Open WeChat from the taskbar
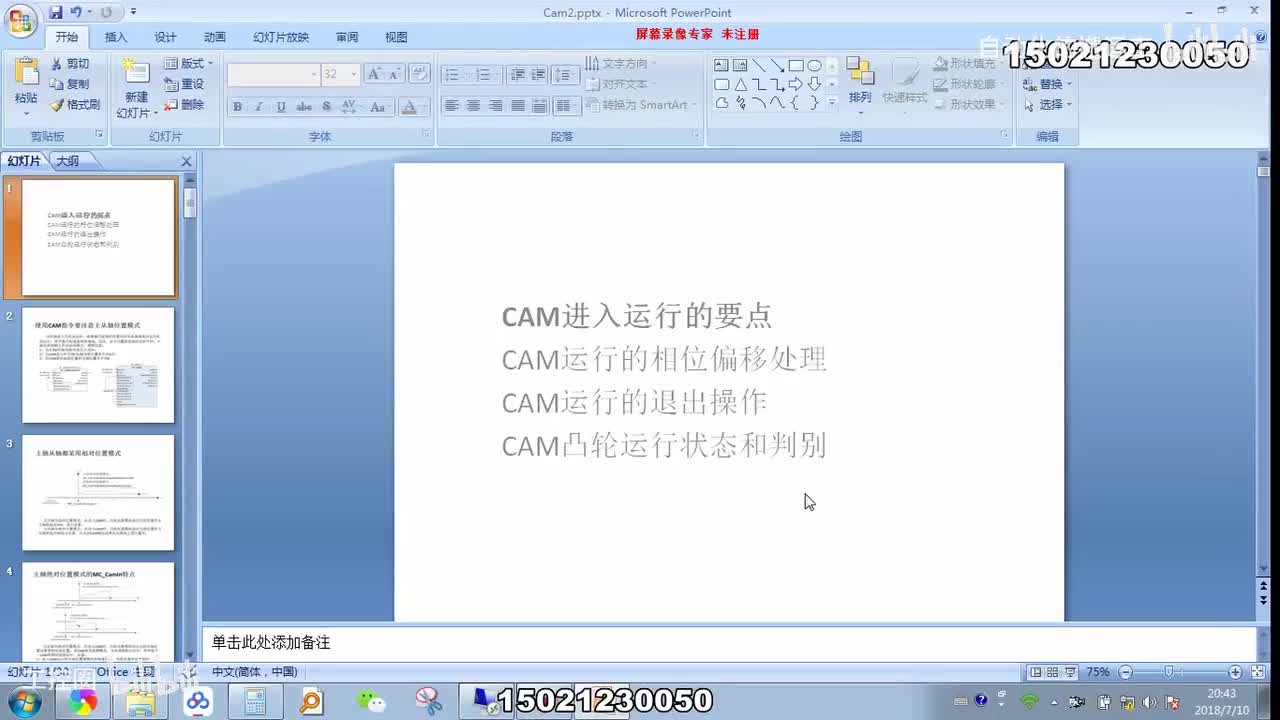 click(x=372, y=702)
